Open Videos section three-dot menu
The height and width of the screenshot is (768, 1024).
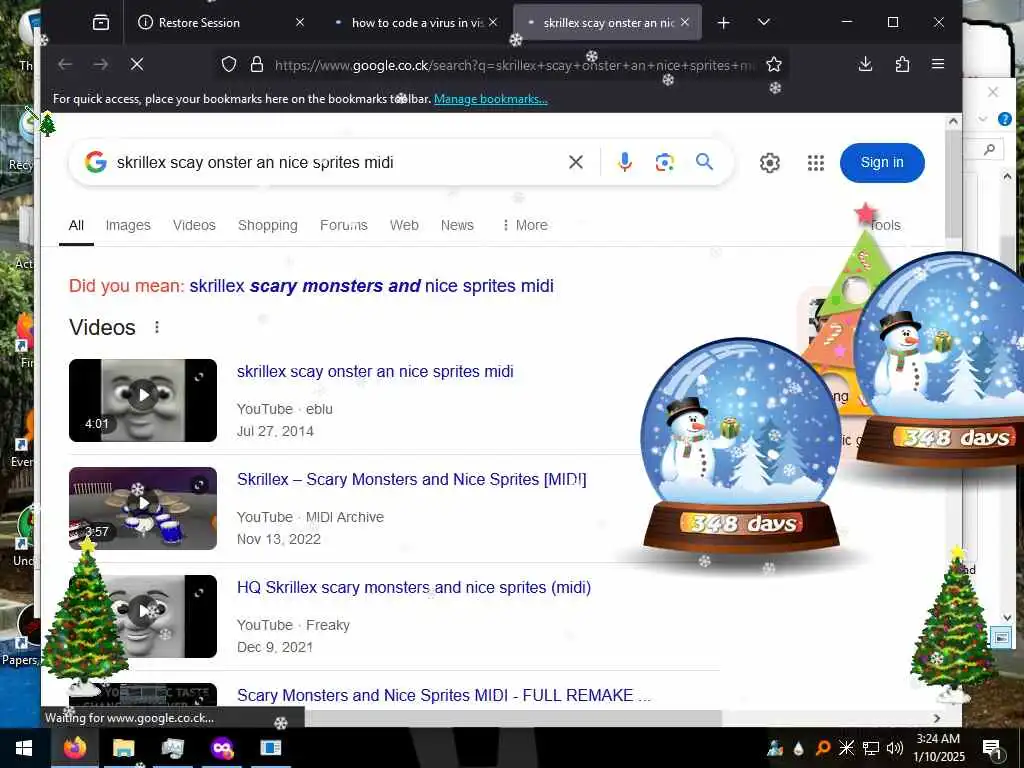[x=157, y=327]
